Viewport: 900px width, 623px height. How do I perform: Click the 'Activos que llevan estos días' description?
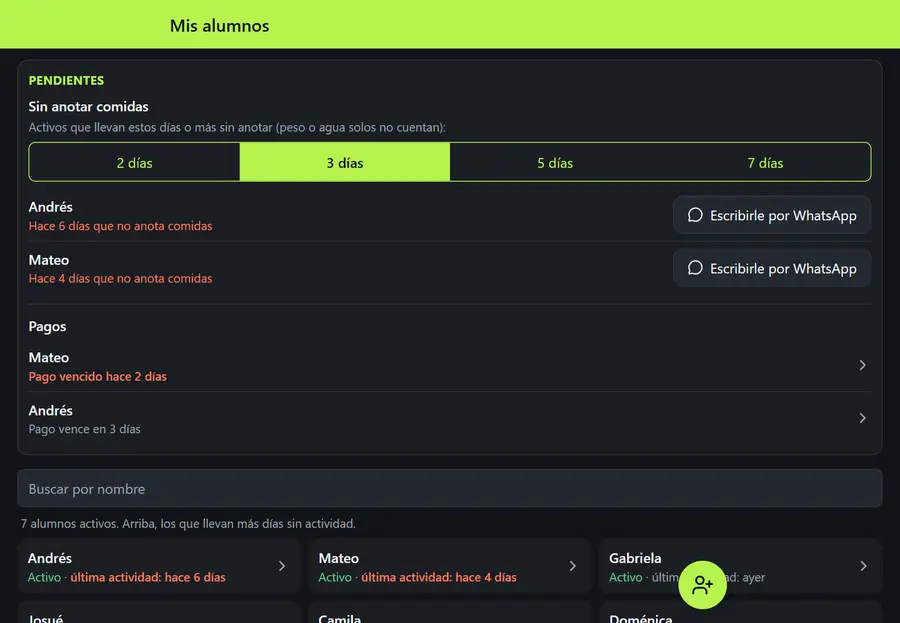(x=237, y=127)
